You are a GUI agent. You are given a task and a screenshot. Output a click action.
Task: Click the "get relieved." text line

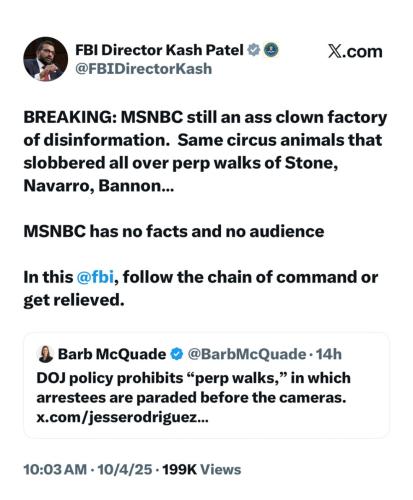point(74,300)
